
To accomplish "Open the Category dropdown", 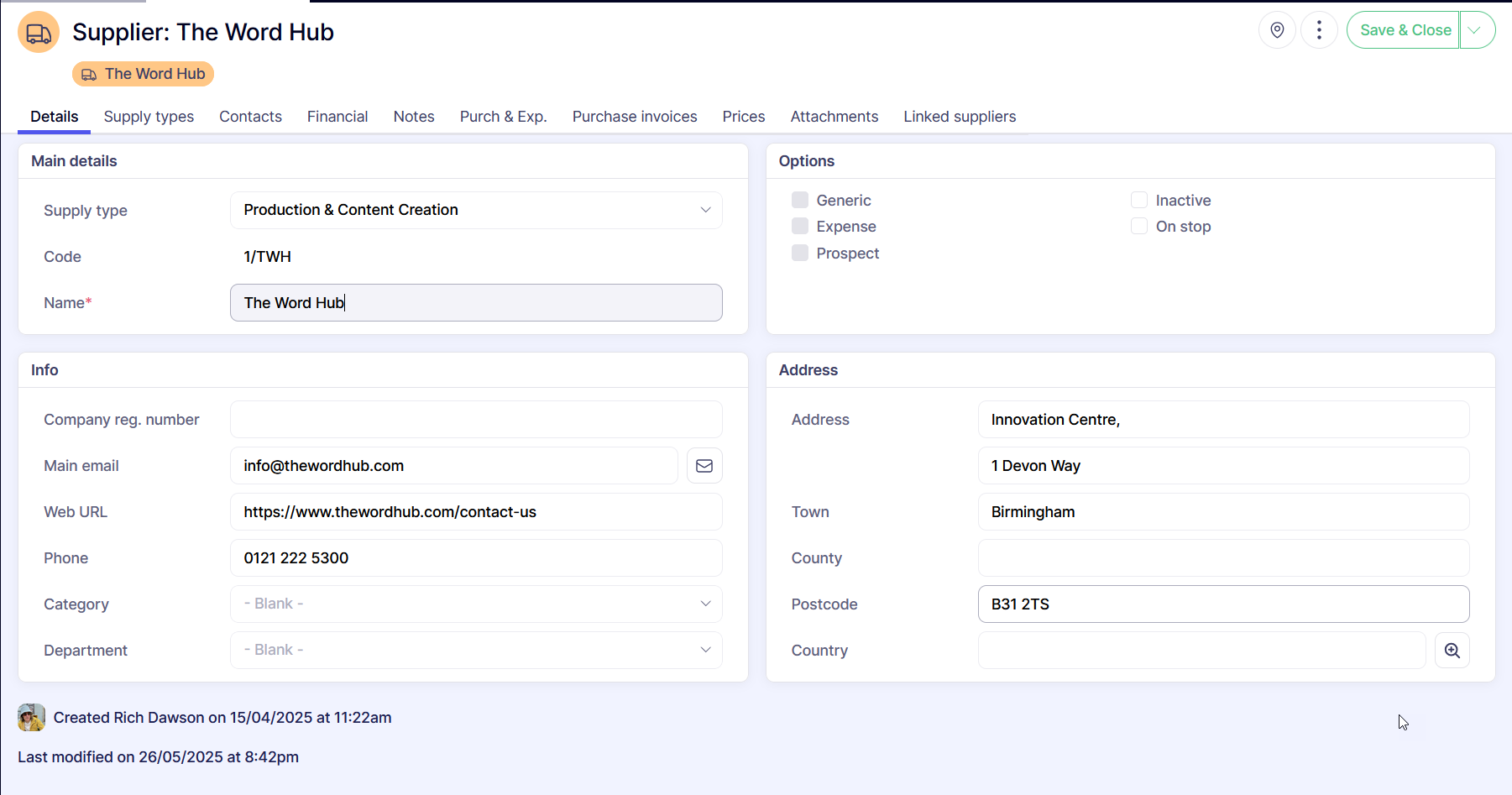I will tap(476, 604).
